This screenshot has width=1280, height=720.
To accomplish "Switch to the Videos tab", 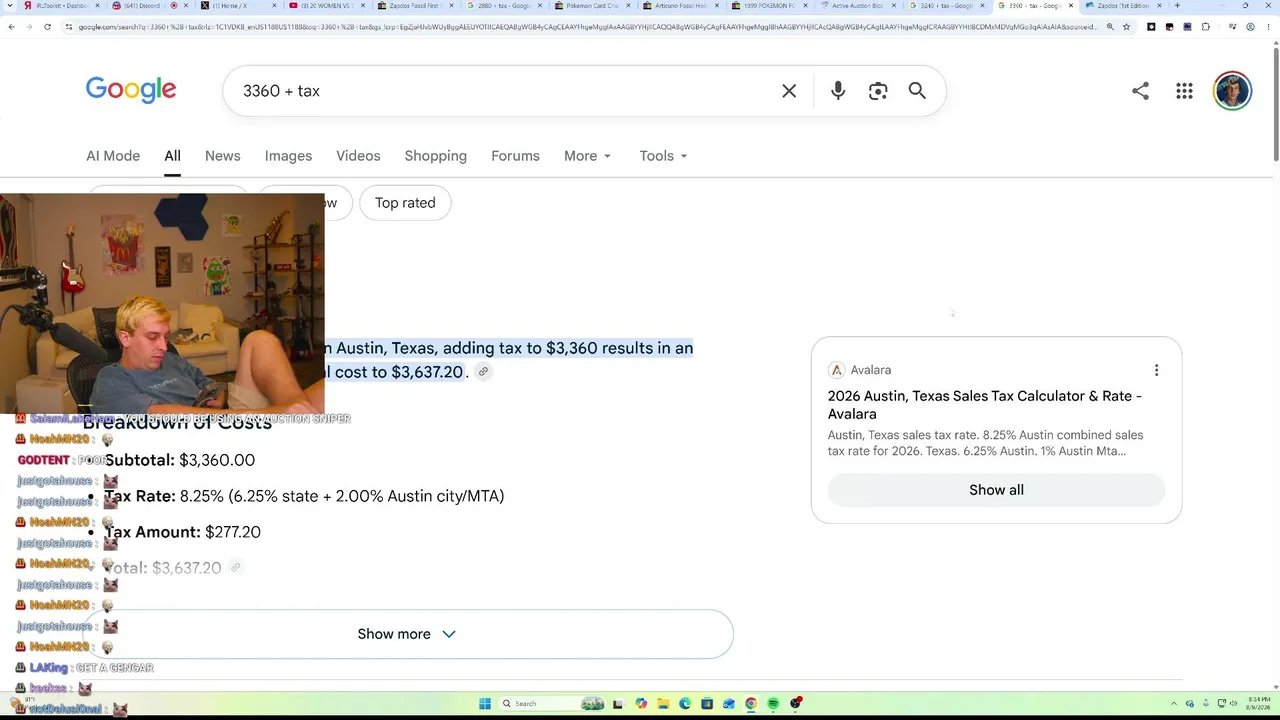I will pyautogui.click(x=358, y=156).
